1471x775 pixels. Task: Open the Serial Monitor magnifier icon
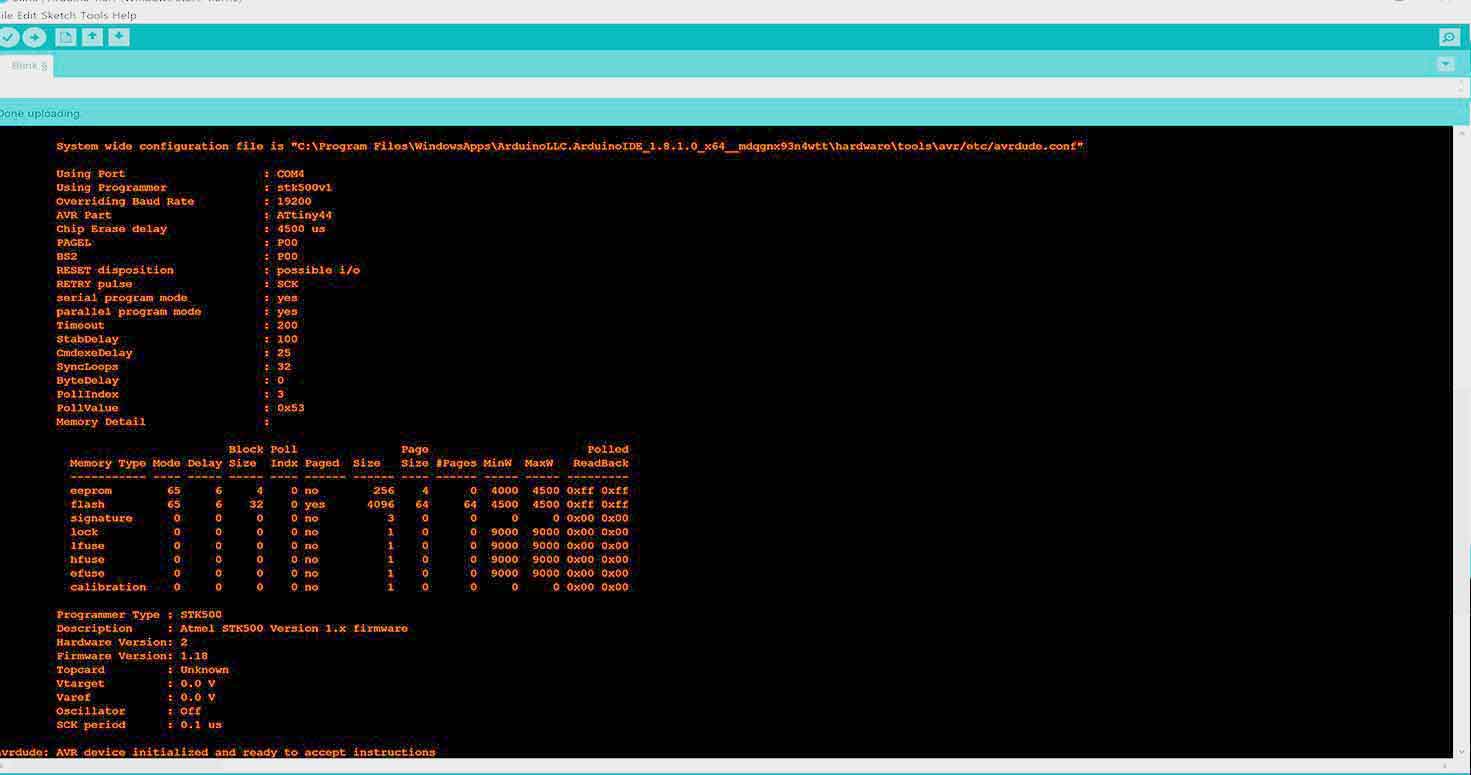[x=1448, y=37]
